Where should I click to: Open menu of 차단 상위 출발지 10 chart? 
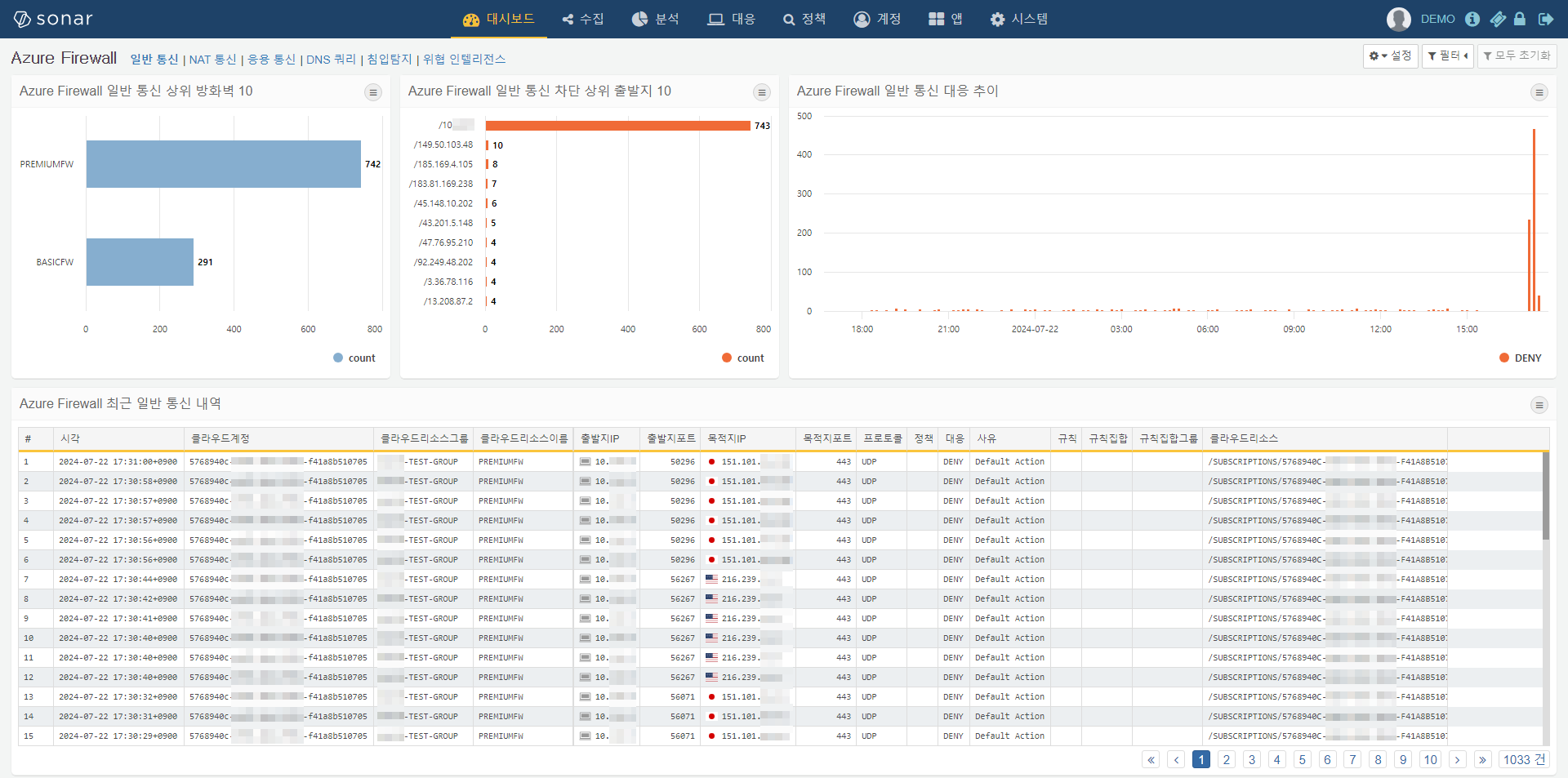point(762,92)
